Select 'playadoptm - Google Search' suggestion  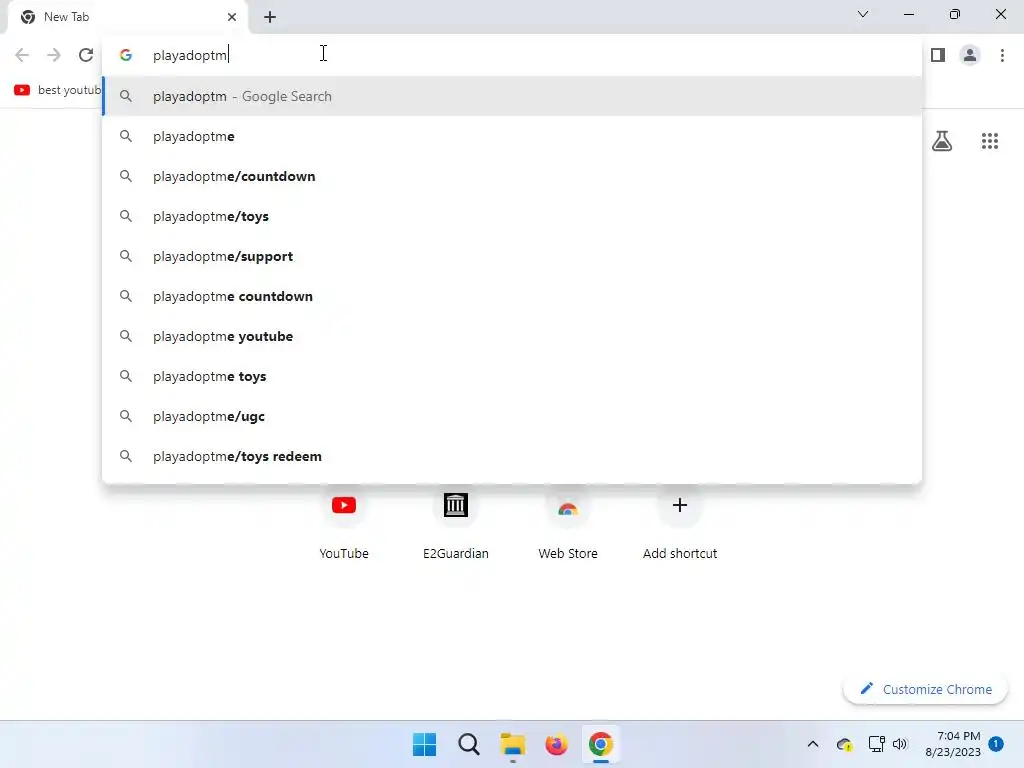pos(512,96)
